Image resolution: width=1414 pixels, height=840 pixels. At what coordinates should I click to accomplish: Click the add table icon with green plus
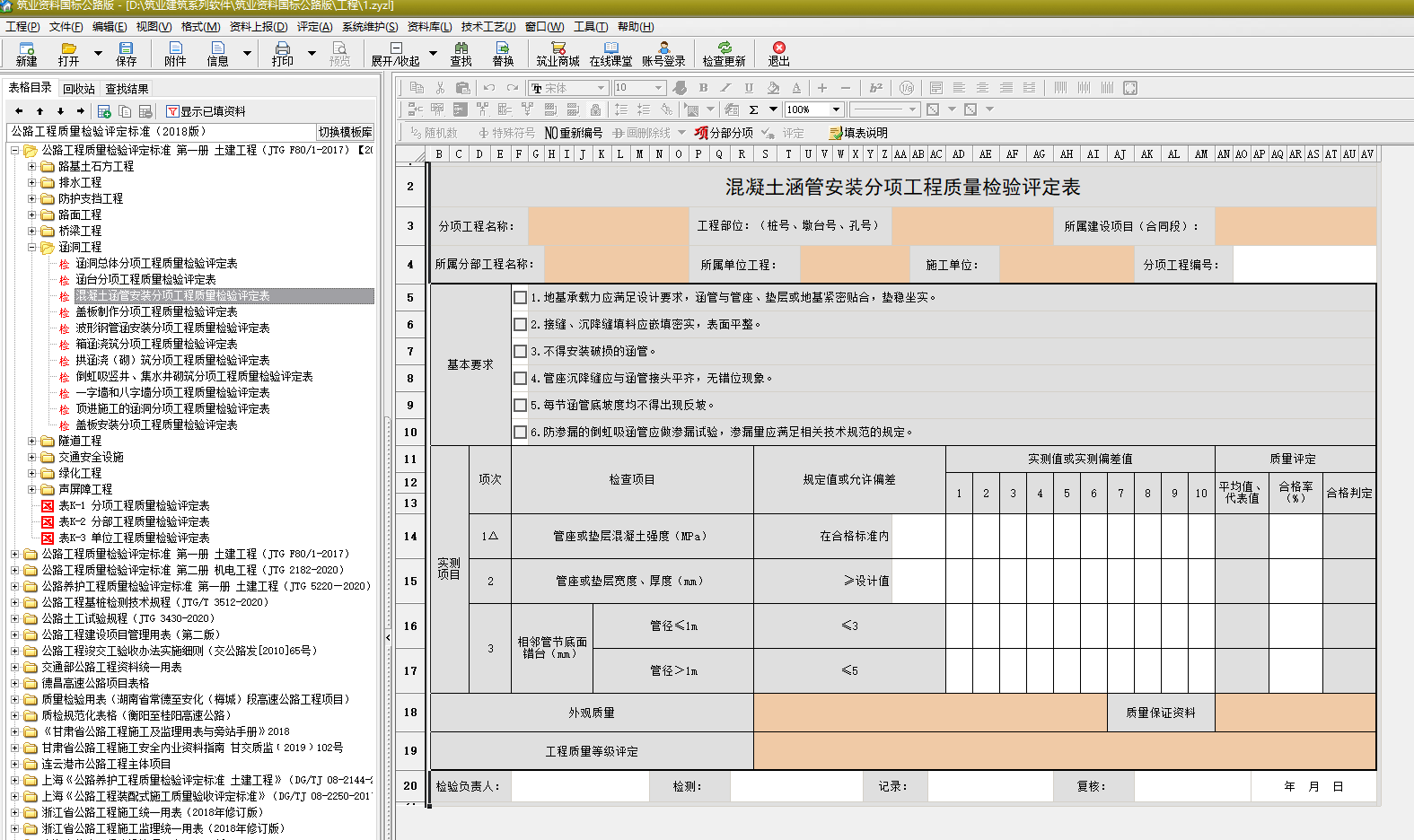(x=104, y=111)
